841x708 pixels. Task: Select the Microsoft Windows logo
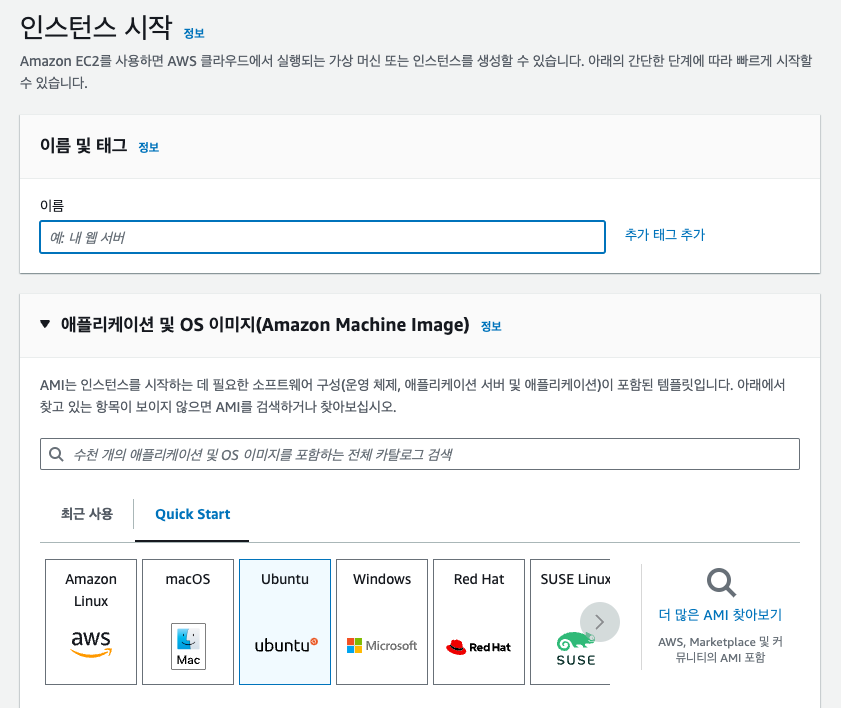point(382,645)
